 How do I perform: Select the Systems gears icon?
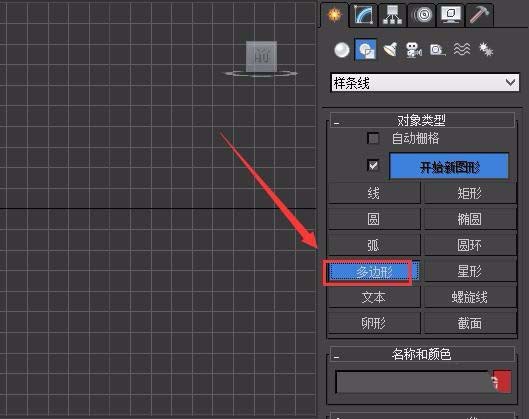486,50
